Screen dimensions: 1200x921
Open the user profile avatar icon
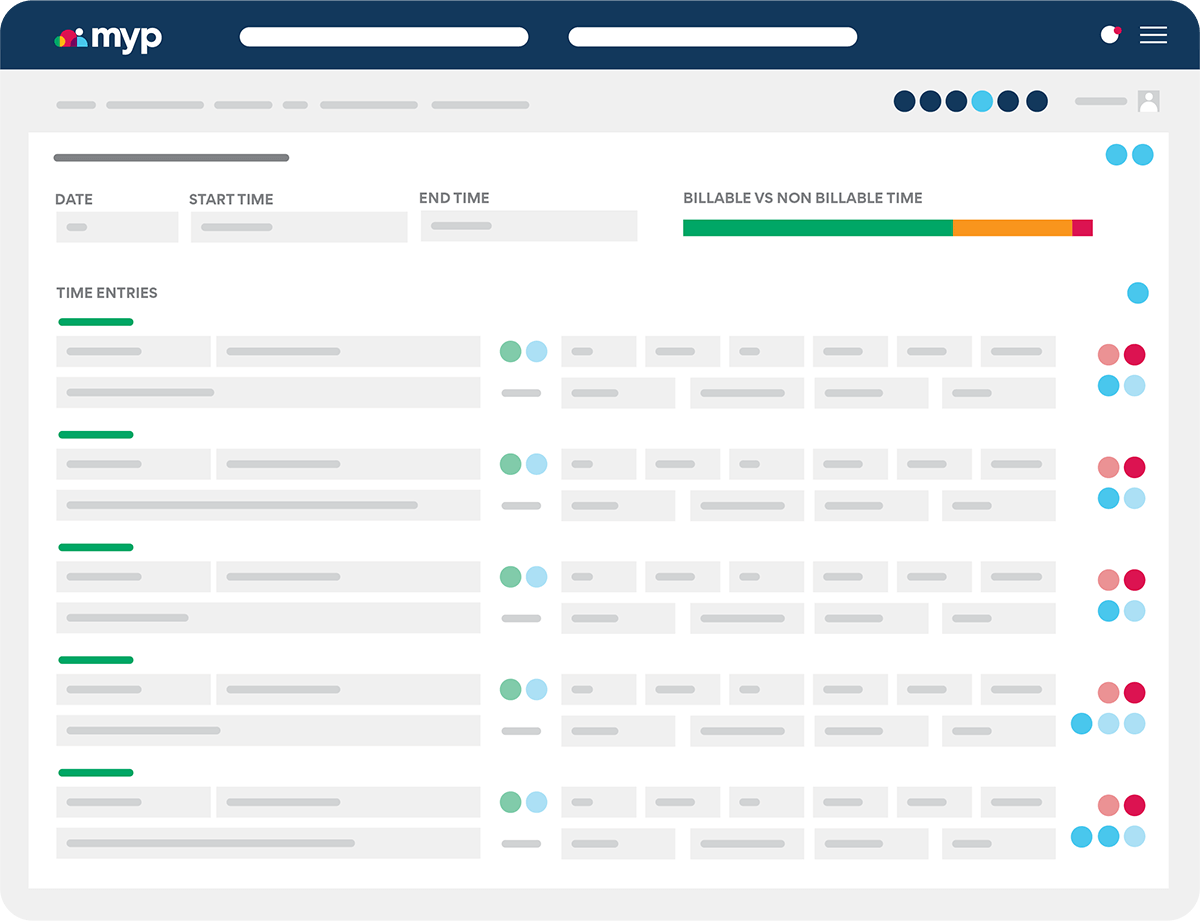tap(1149, 101)
